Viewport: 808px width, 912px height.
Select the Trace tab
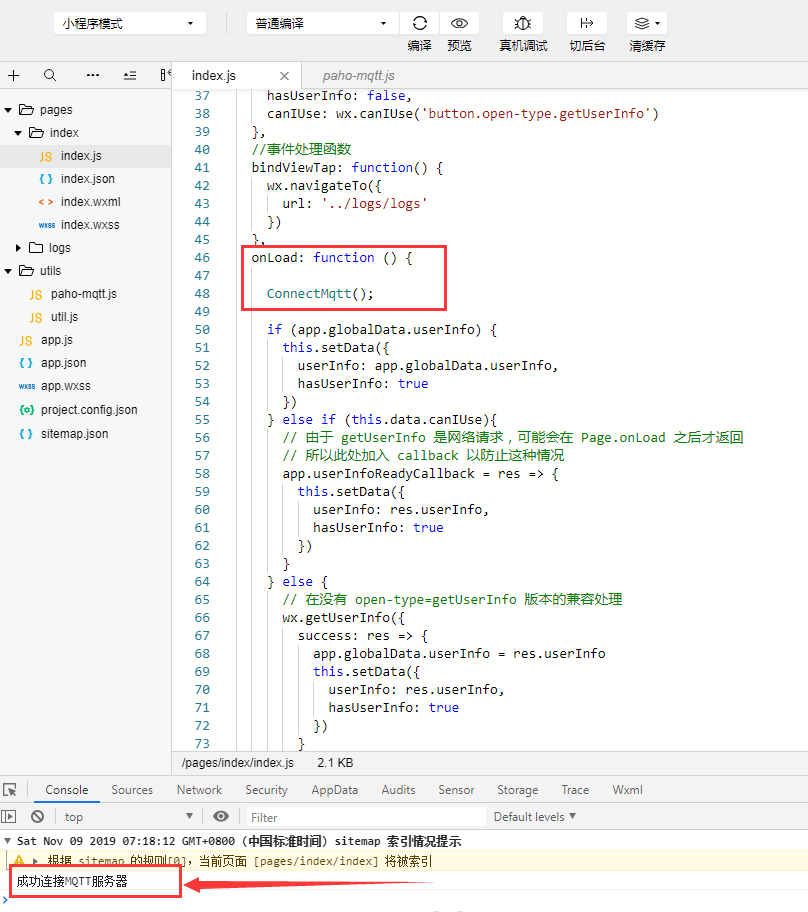click(575, 790)
